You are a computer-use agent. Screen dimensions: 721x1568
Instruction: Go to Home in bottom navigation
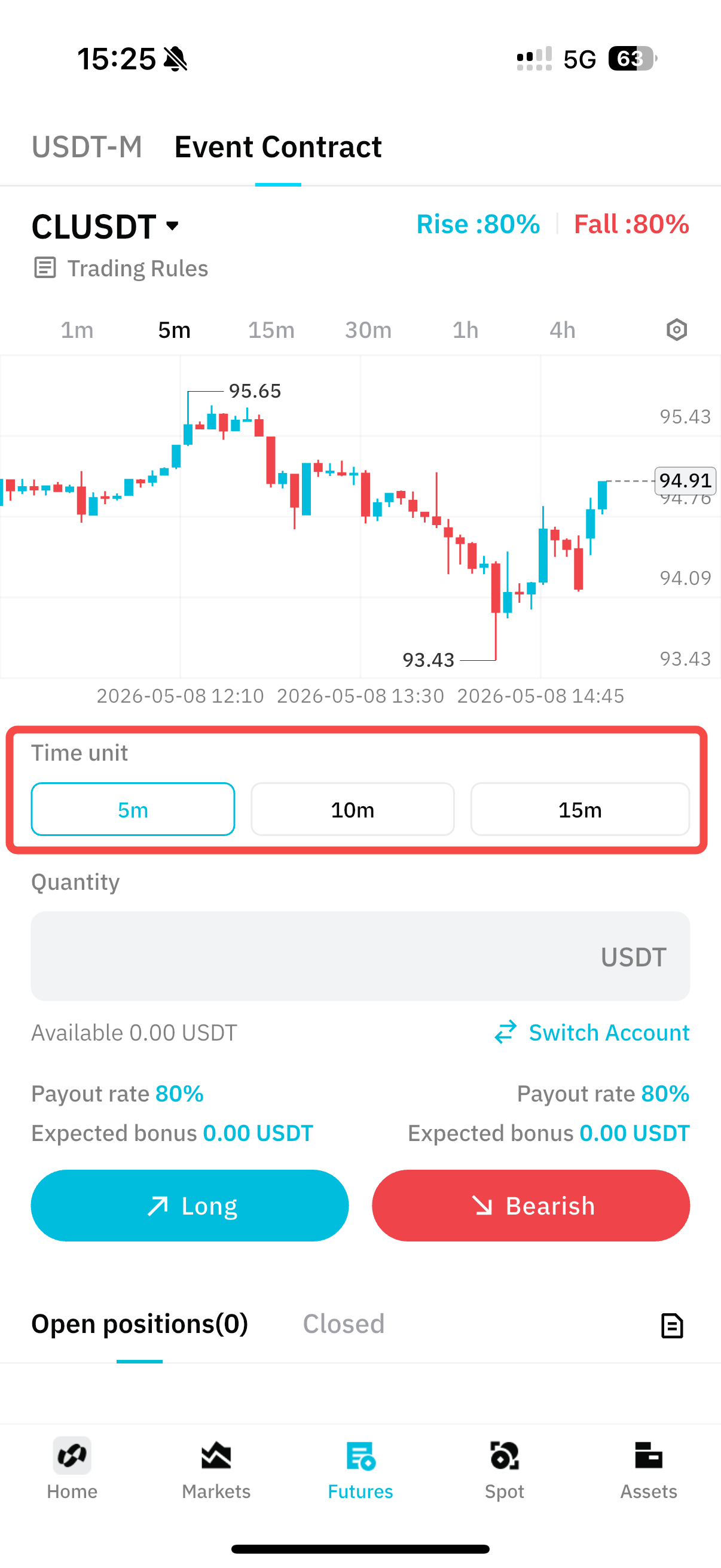(x=72, y=1469)
